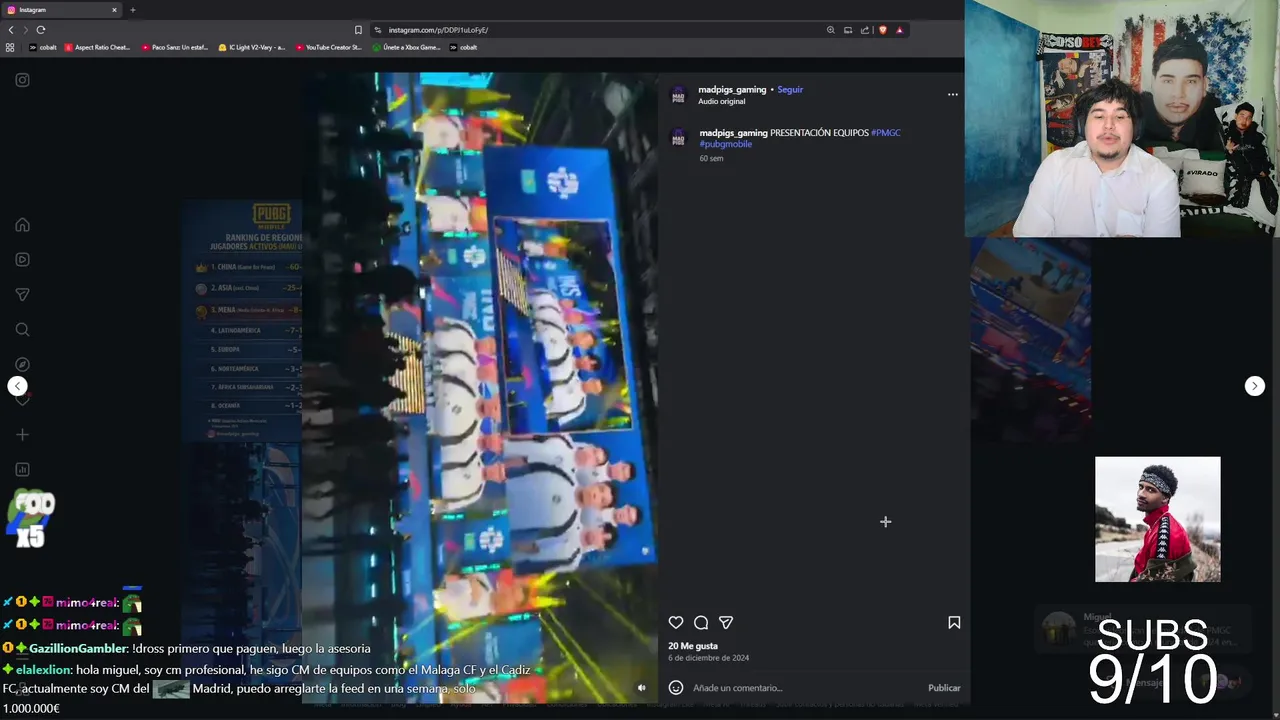The image size is (1280, 720).
Task: Open the Brave Rewards triangle icon
Action: [x=899, y=30]
